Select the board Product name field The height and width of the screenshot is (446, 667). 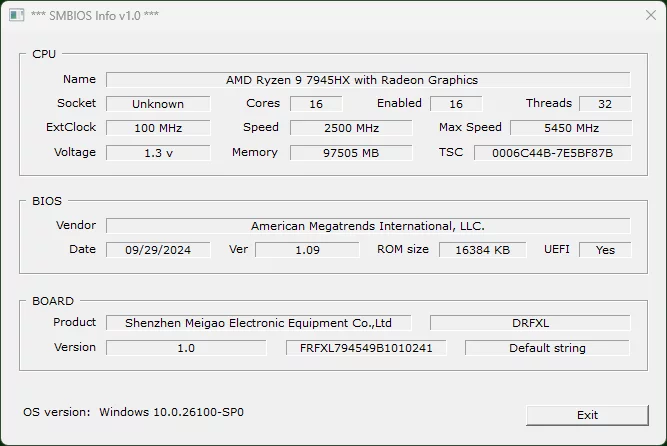(267, 323)
